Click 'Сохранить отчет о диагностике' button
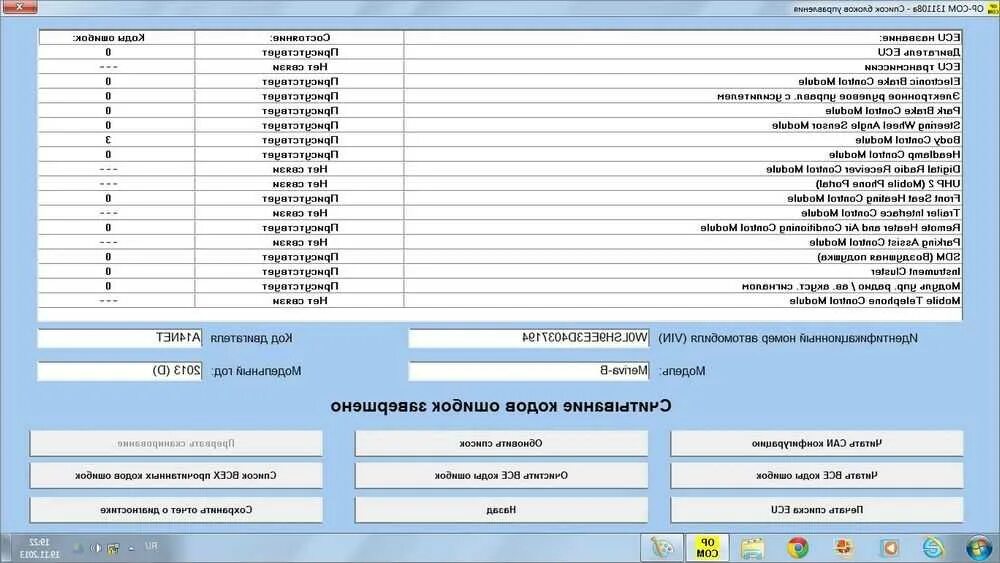Viewport: 1000px width, 563px height. tap(176, 509)
